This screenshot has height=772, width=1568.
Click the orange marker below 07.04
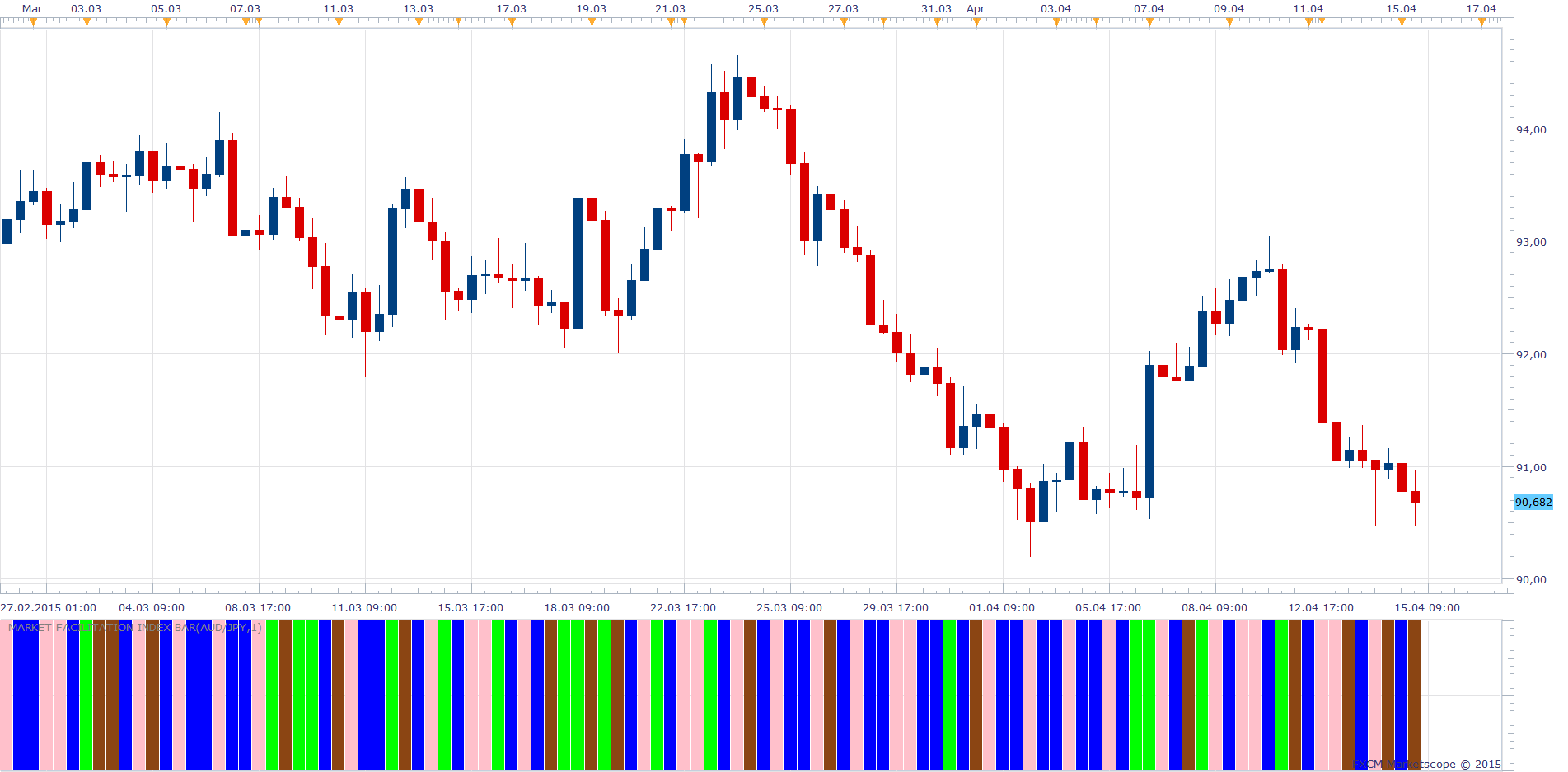tap(1149, 22)
